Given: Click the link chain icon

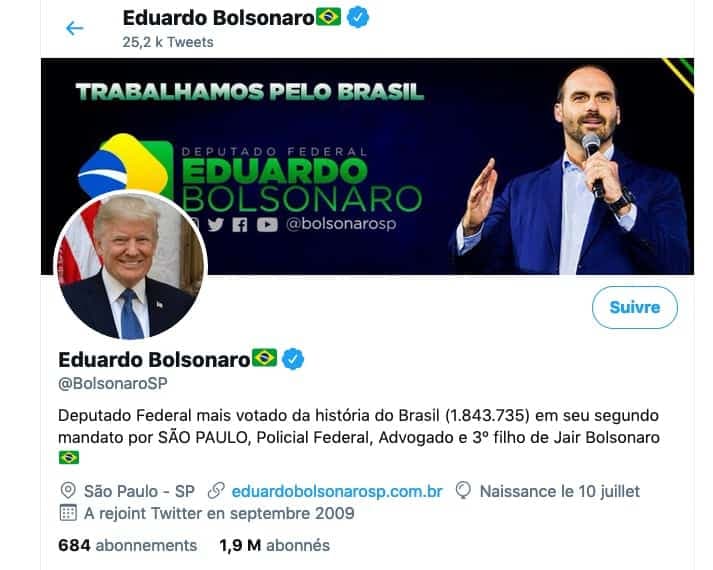Looking at the screenshot, I should click(x=216, y=491).
